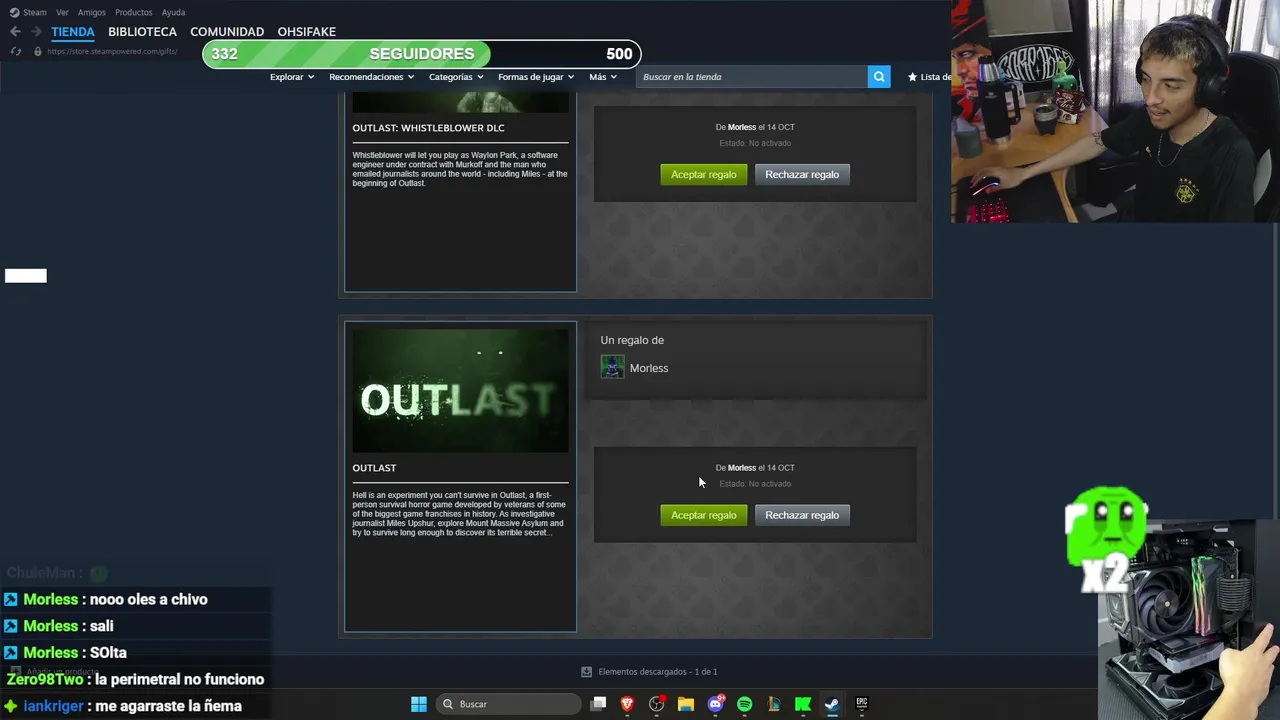Screen dimensions: 1280x720
Task: Open the Ayuda menu
Action: [173, 12]
